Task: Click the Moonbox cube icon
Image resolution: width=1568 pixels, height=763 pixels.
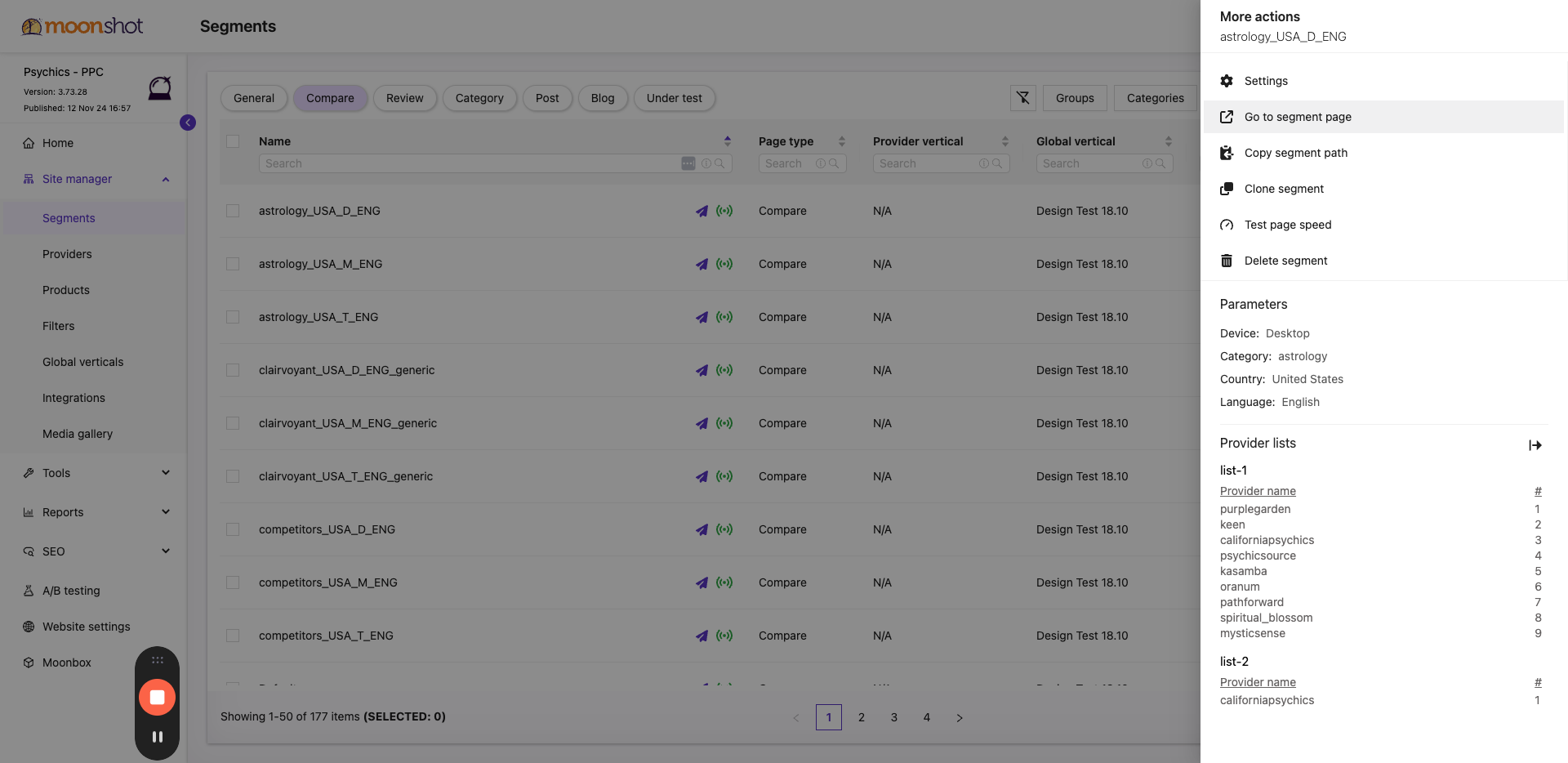Action: click(x=29, y=663)
